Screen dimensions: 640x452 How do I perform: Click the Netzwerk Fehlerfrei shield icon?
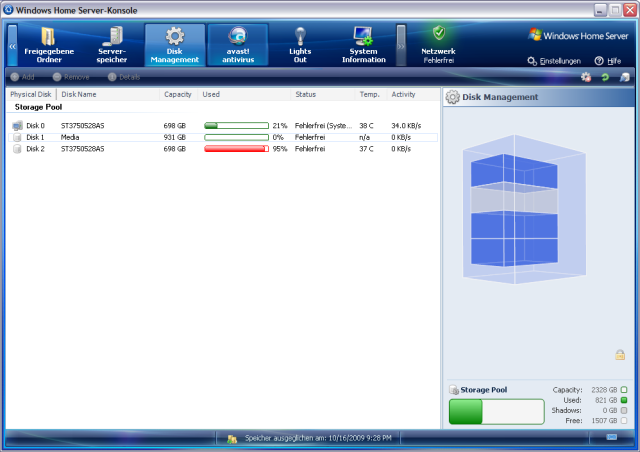coord(439,34)
